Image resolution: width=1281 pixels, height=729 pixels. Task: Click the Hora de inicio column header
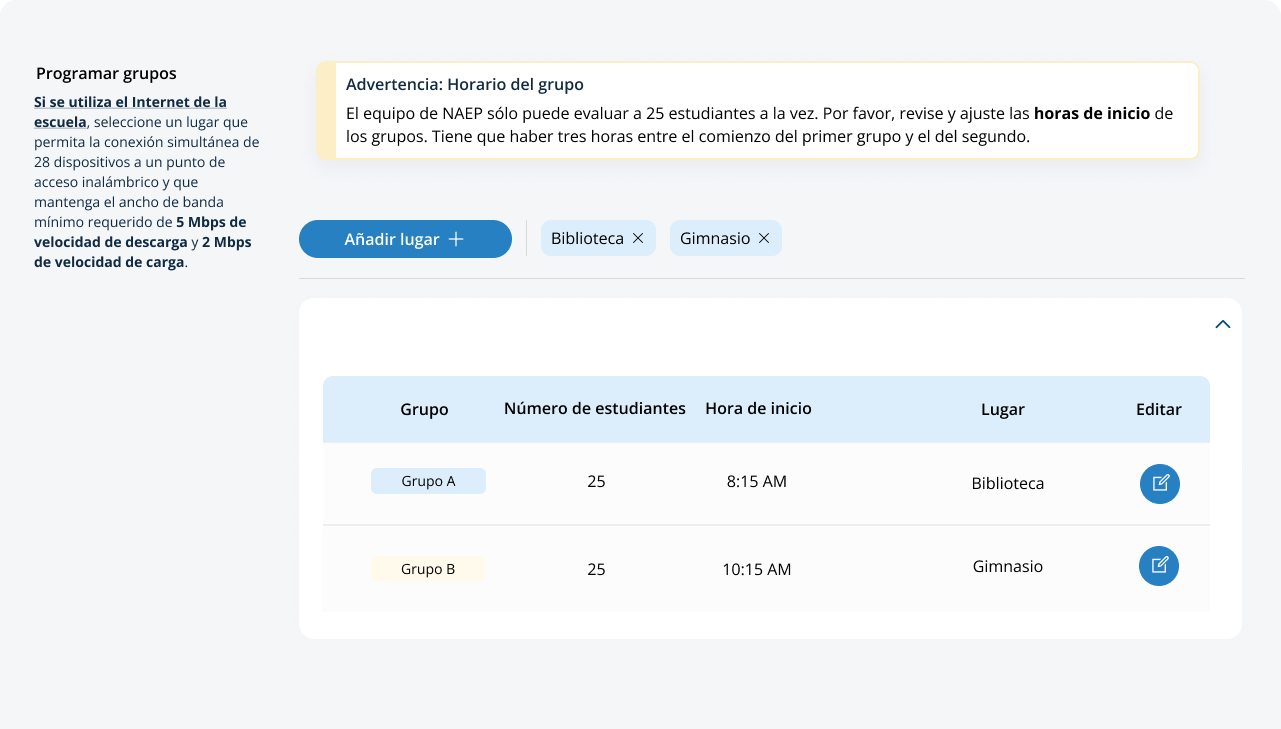click(x=758, y=408)
